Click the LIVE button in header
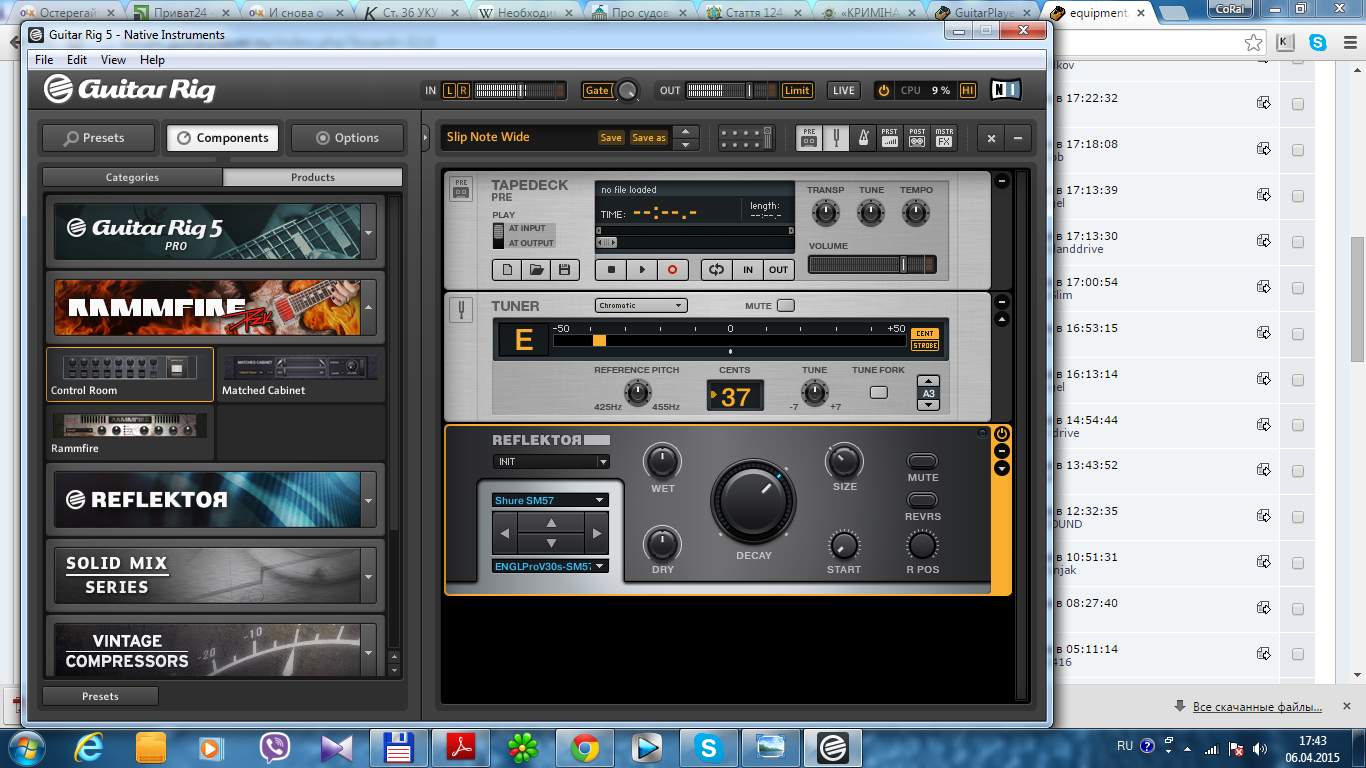The image size is (1366, 768). coord(843,90)
